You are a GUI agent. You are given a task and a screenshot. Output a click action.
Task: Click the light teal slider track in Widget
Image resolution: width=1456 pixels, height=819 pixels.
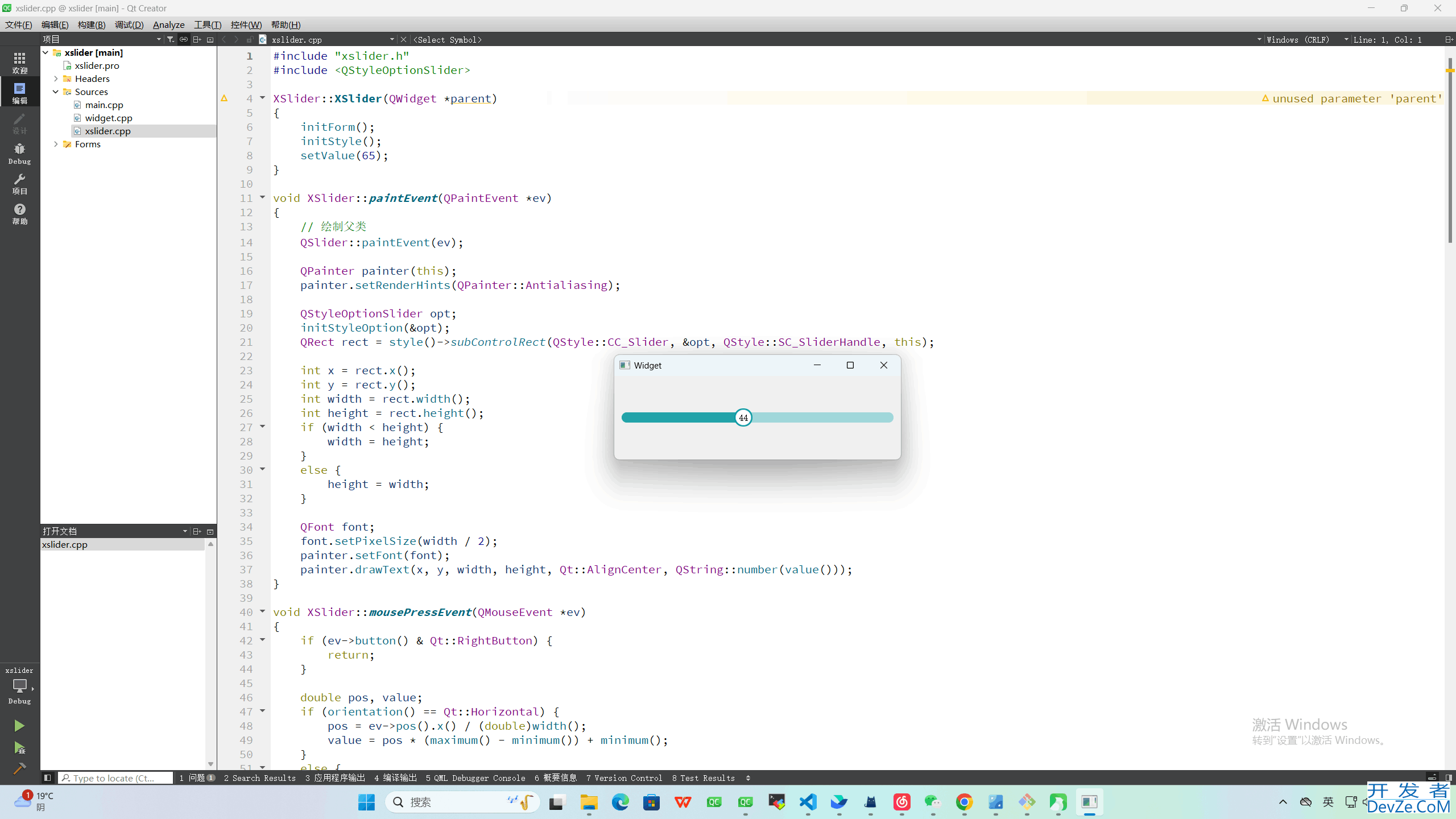click(x=822, y=417)
